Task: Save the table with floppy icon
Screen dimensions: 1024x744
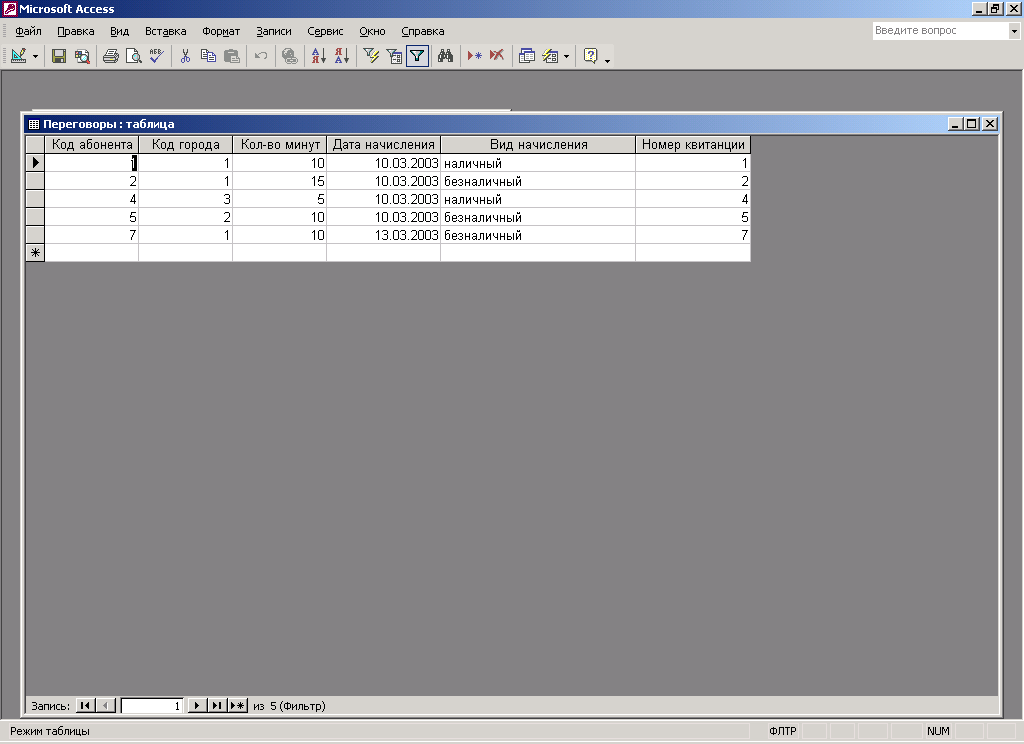Action: pos(59,56)
